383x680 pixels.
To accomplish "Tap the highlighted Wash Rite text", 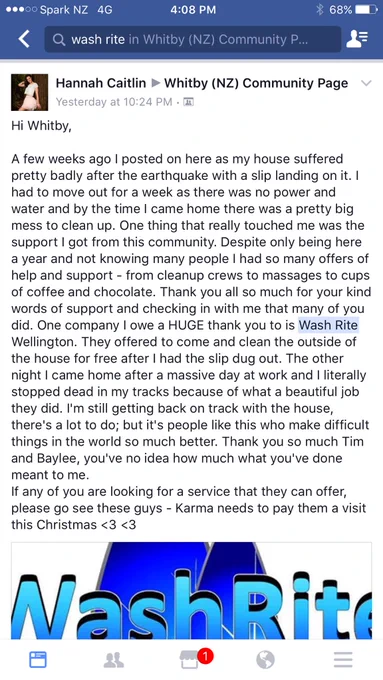I will coord(328,325).
